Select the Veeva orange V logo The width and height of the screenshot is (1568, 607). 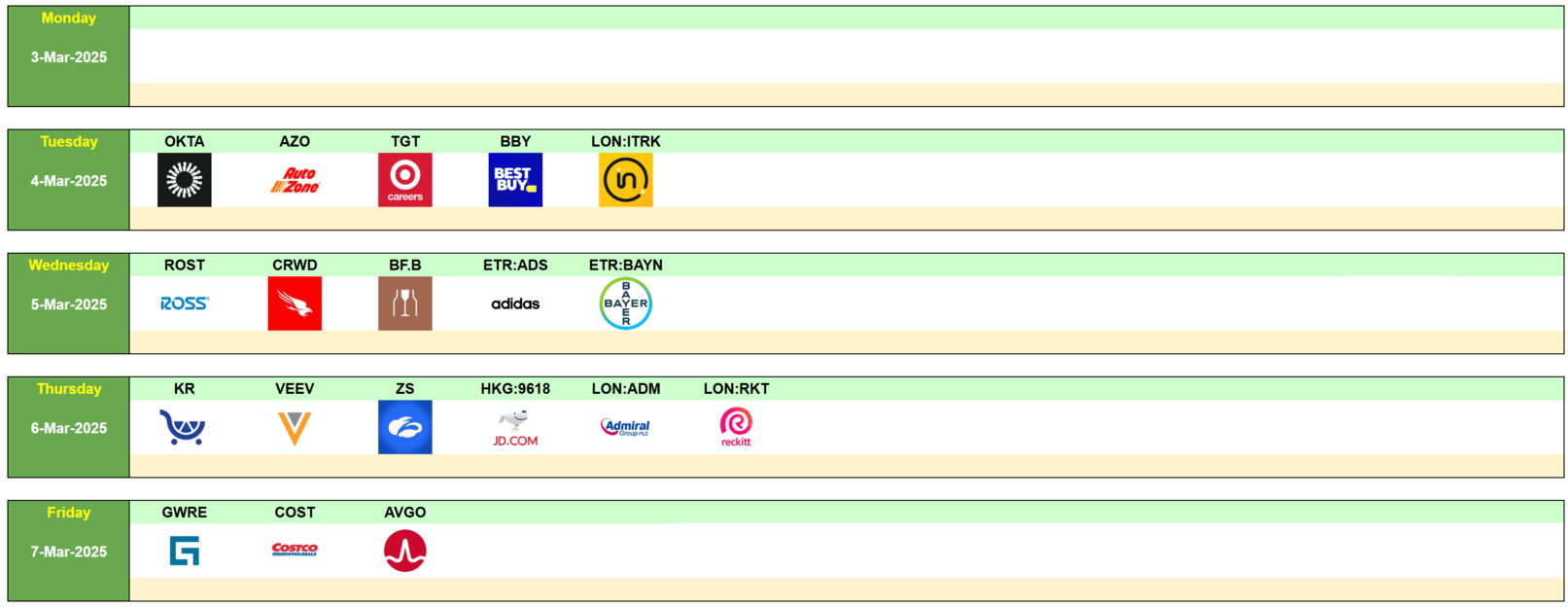pos(295,428)
